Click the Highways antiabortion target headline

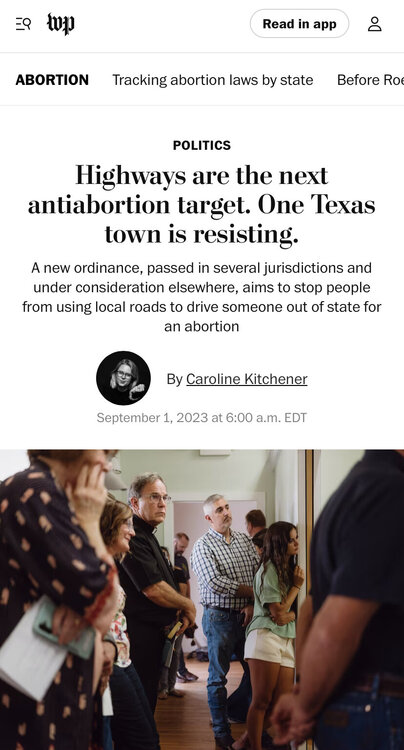[202, 204]
